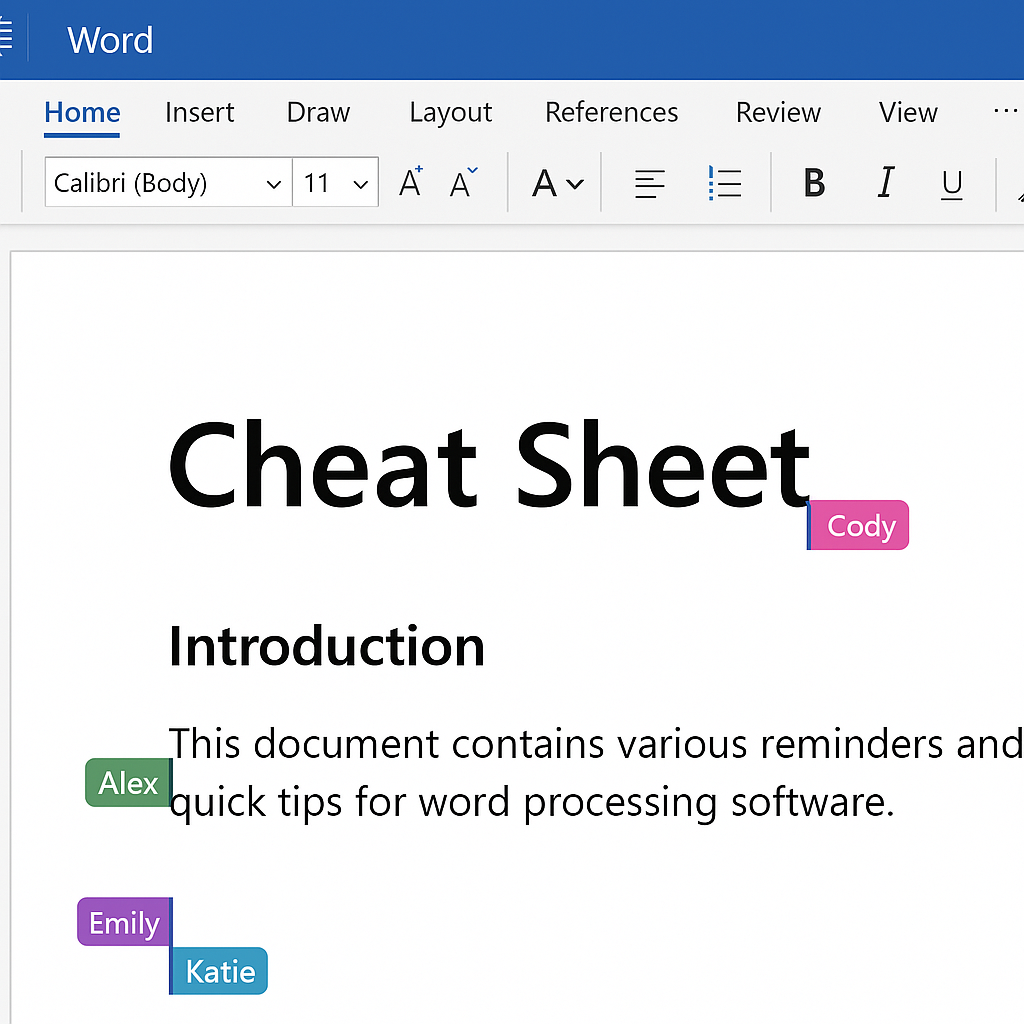Apply bulleted list formatting
Viewport: 1024px width, 1024px height.
(725, 183)
